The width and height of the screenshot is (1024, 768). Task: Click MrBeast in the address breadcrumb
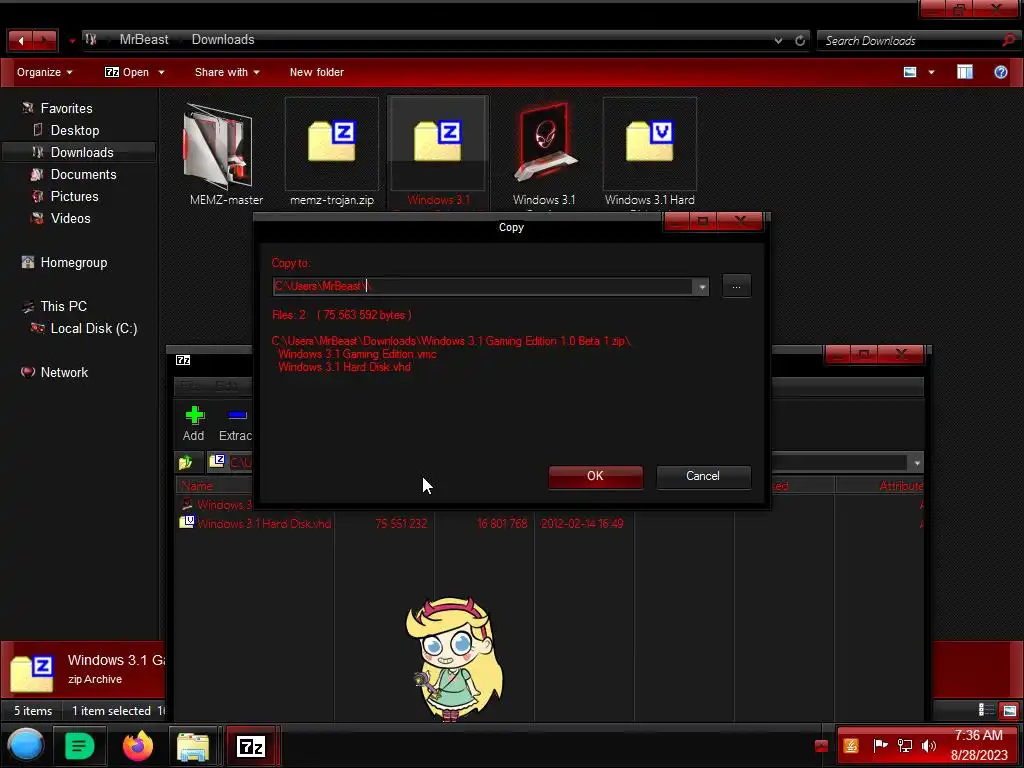click(x=144, y=40)
